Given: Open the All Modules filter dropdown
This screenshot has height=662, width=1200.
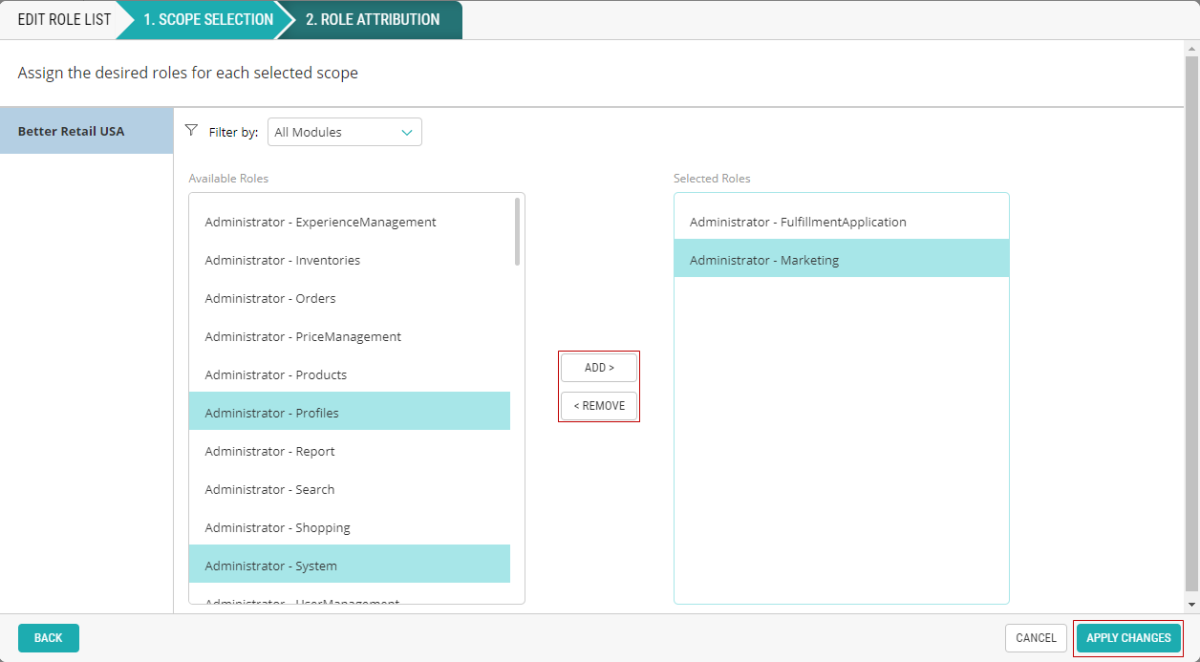Looking at the screenshot, I should (x=344, y=132).
